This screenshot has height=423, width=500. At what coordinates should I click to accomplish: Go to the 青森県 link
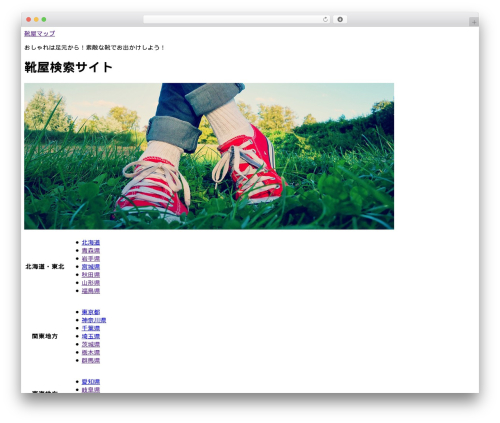(91, 251)
